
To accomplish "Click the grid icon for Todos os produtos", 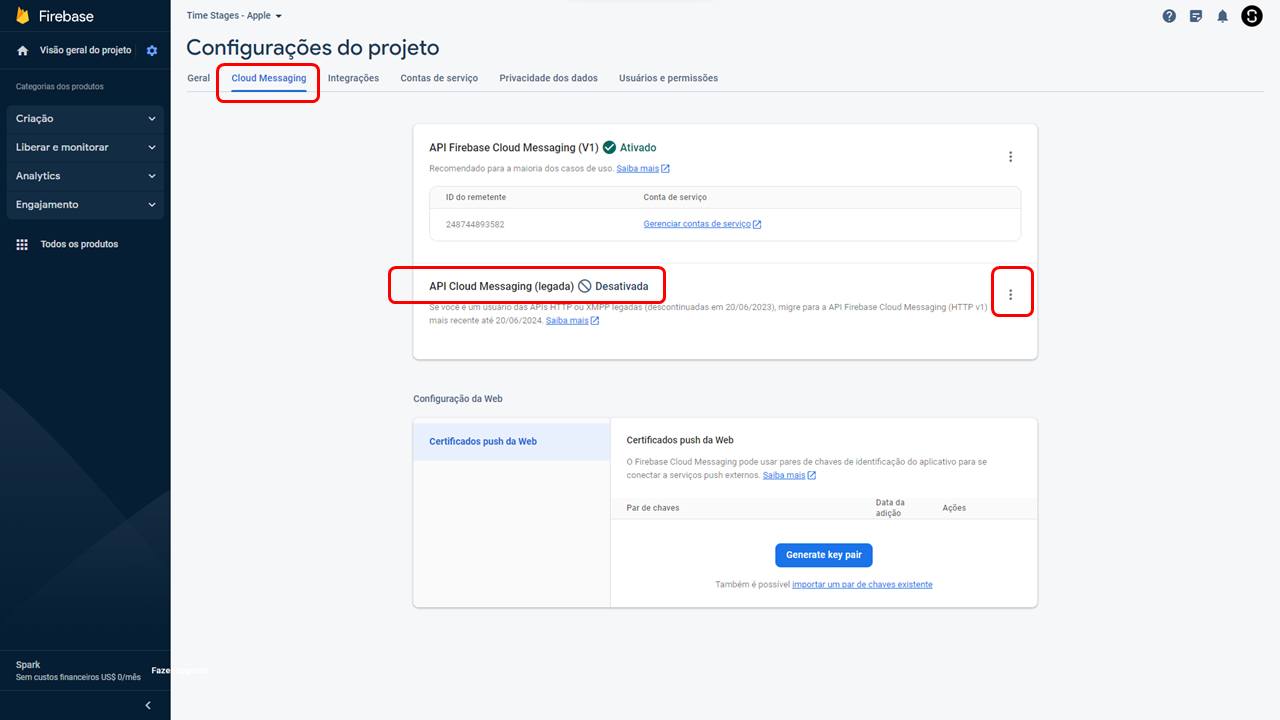I will point(22,244).
